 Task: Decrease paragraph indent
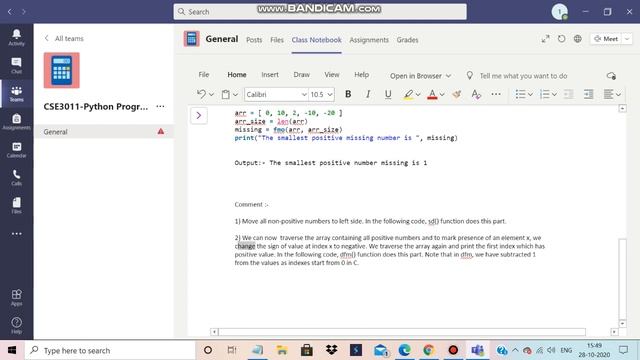[569, 94]
